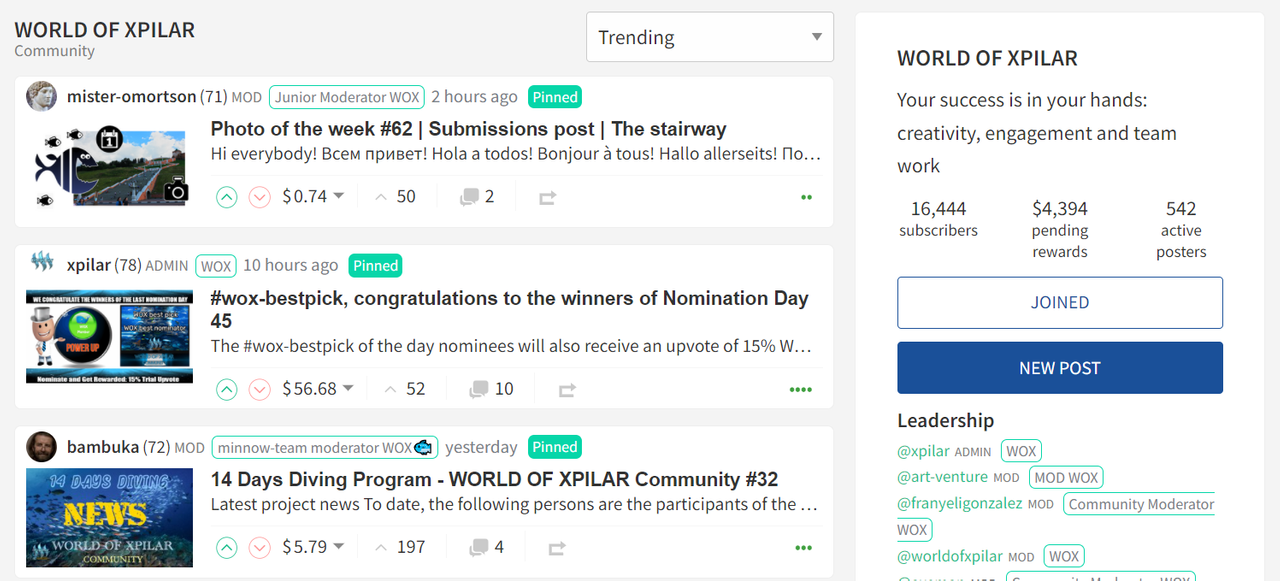The width and height of the screenshot is (1280, 581).
Task: Resteem the #wox-bestpick post
Action: coord(567,390)
